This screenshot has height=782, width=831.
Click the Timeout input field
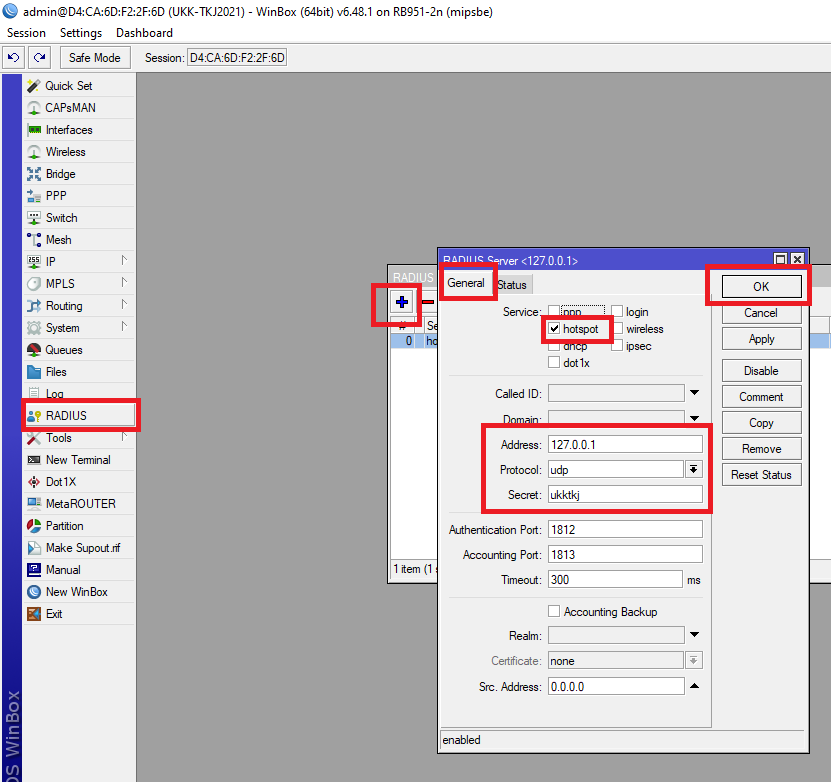pyautogui.click(x=615, y=580)
